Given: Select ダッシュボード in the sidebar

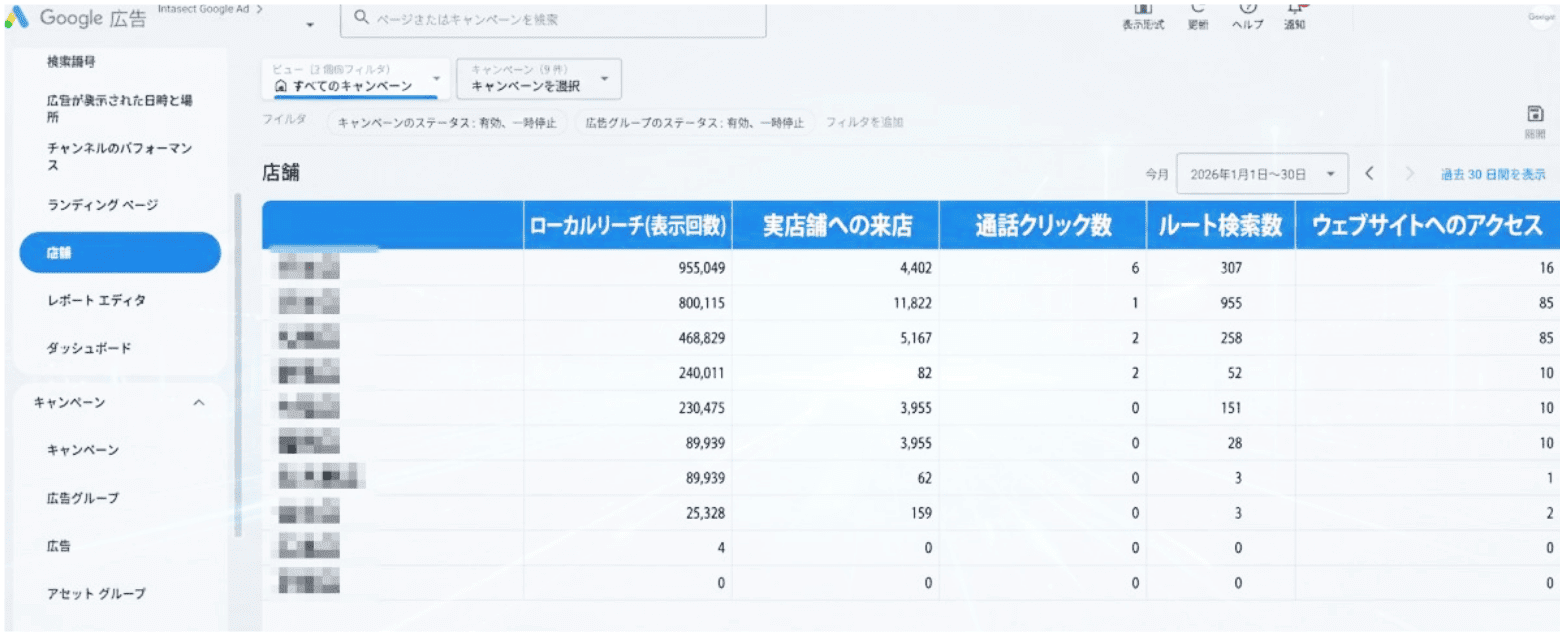Looking at the screenshot, I should [89, 348].
